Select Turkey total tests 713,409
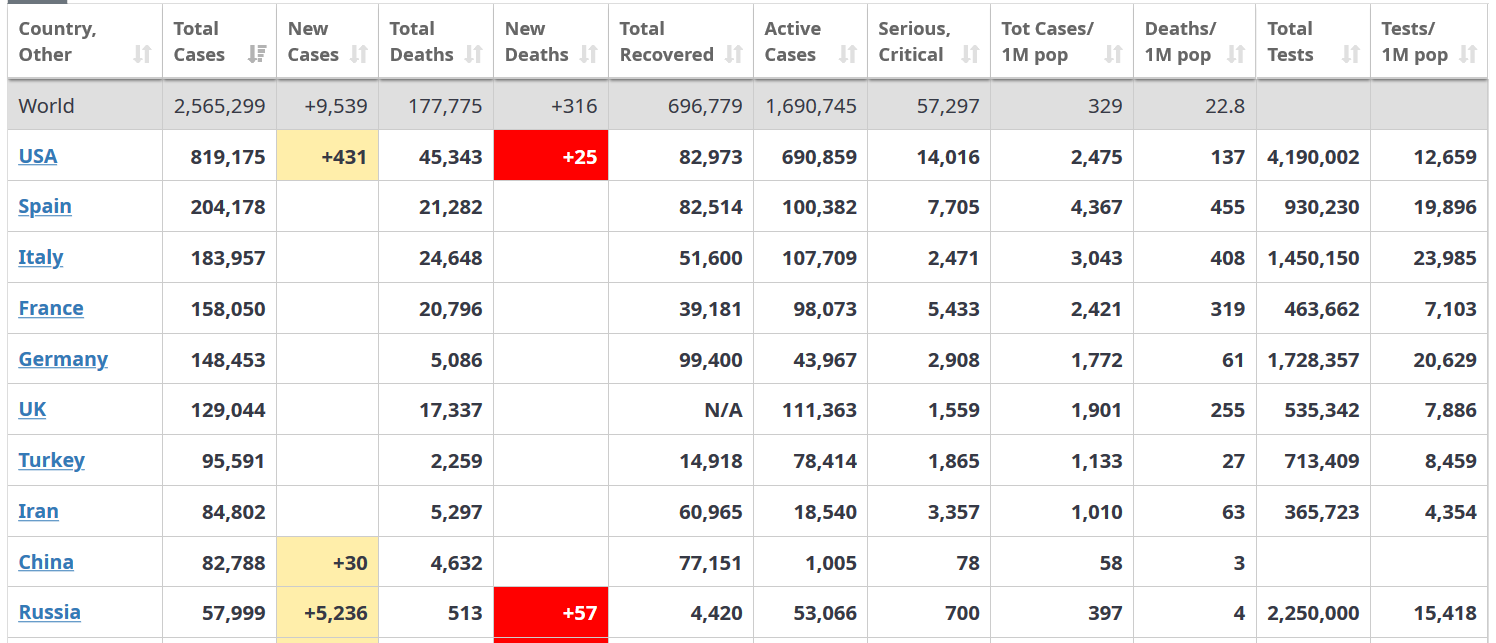 click(1322, 461)
